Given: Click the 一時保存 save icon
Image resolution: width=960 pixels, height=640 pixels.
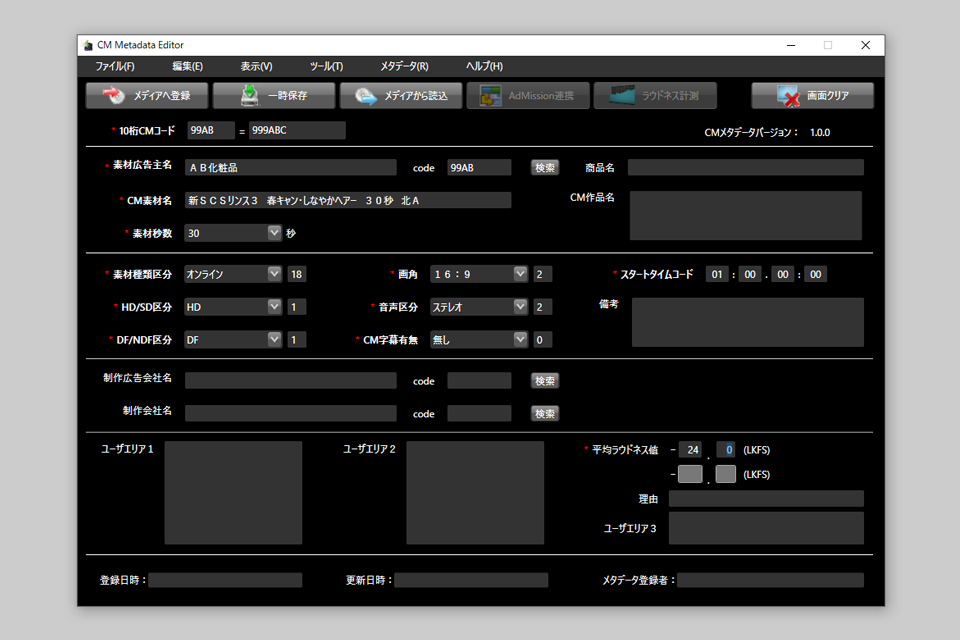Looking at the screenshot, I should coord(249,95).
